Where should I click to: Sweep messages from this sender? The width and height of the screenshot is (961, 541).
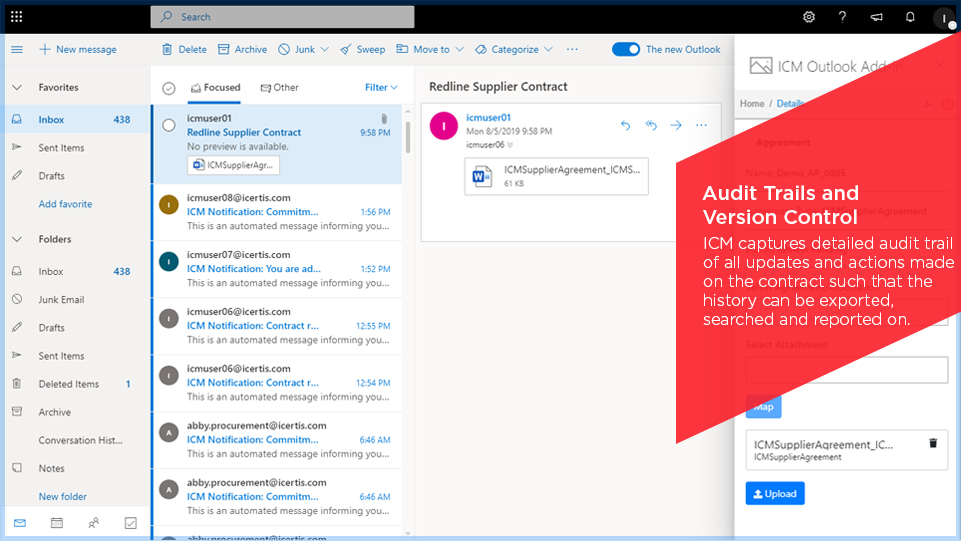363,50
